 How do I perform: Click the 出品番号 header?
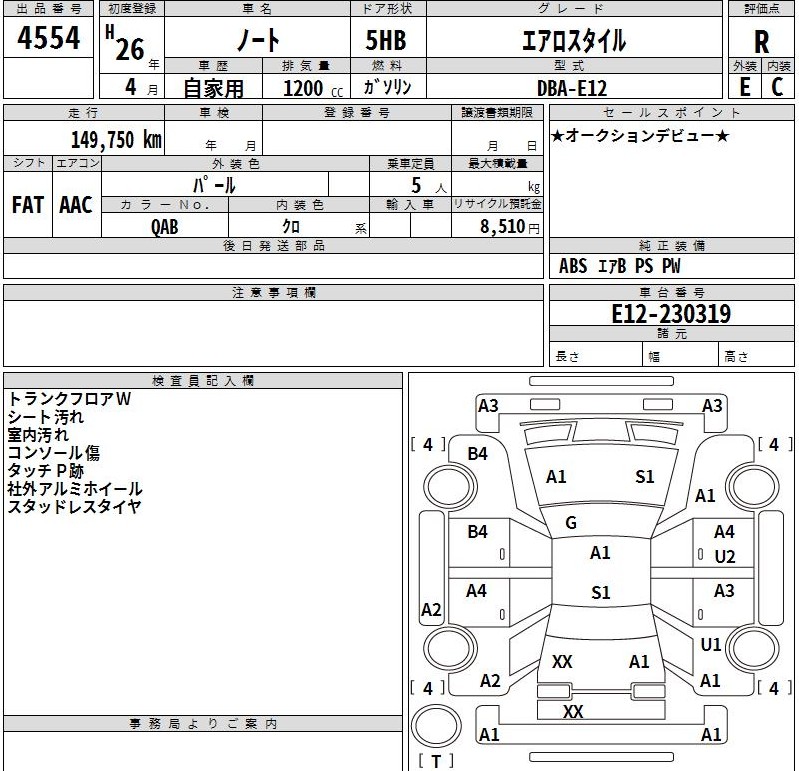click(48, 9)
